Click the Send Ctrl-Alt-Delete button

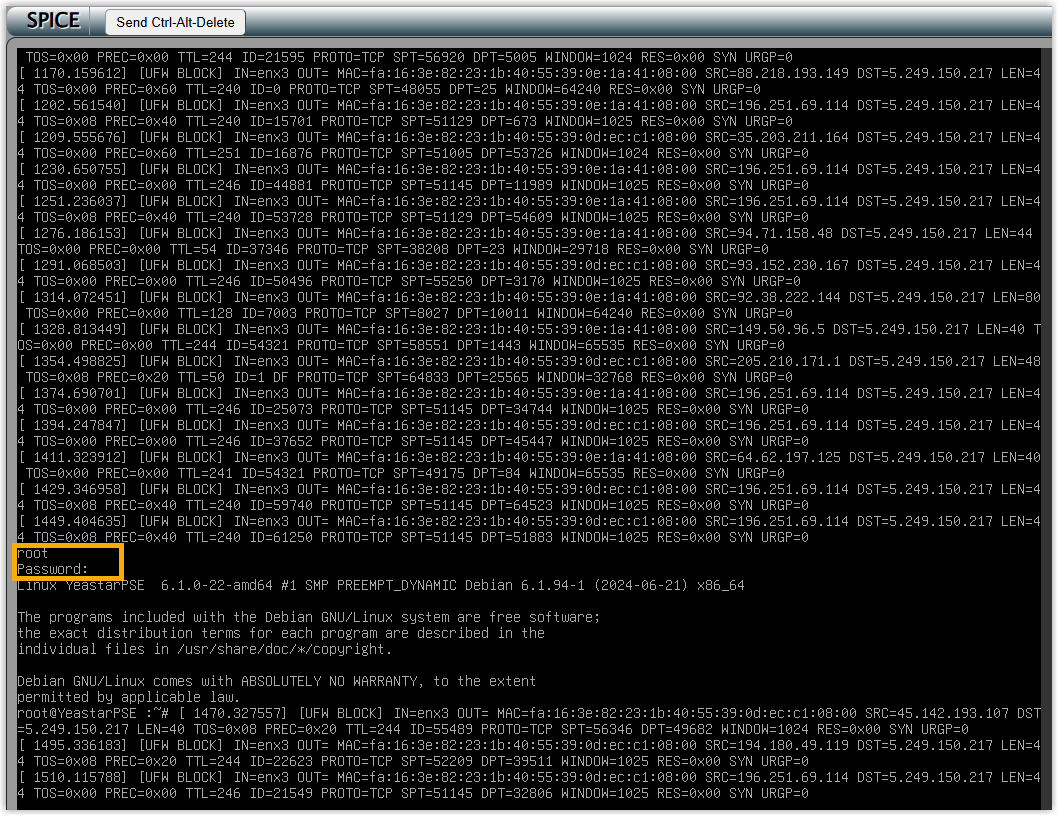pos(175,22)
